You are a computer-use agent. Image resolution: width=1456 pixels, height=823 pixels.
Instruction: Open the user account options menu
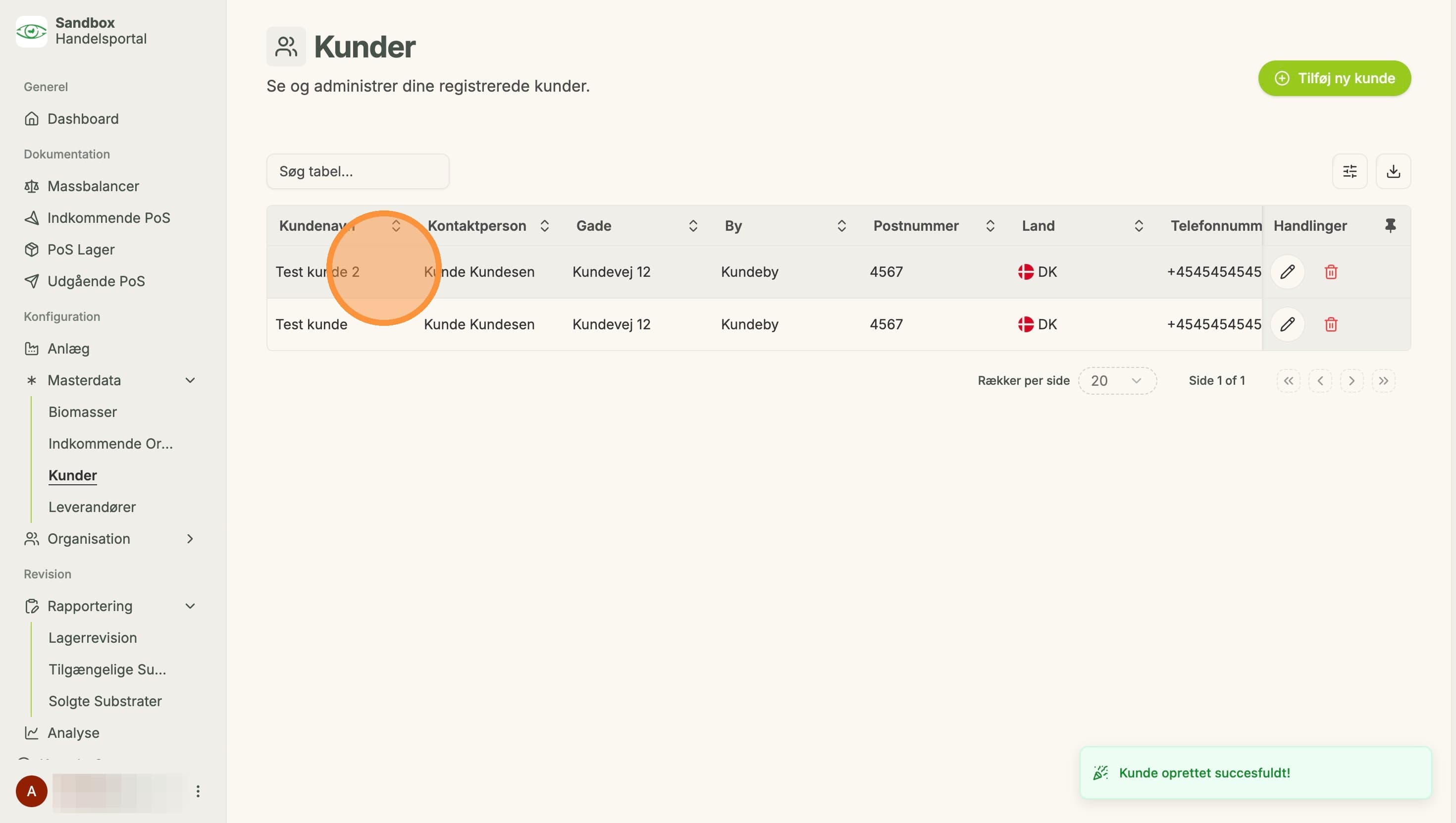[x=198, y=791]
